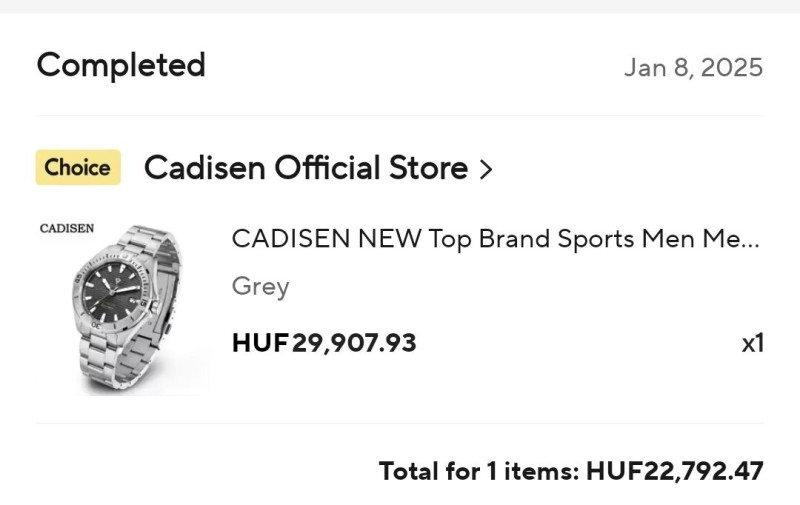Screen dimensions: 800x505
Task: Click the yellow Choice badge
Action: [78, 168]
